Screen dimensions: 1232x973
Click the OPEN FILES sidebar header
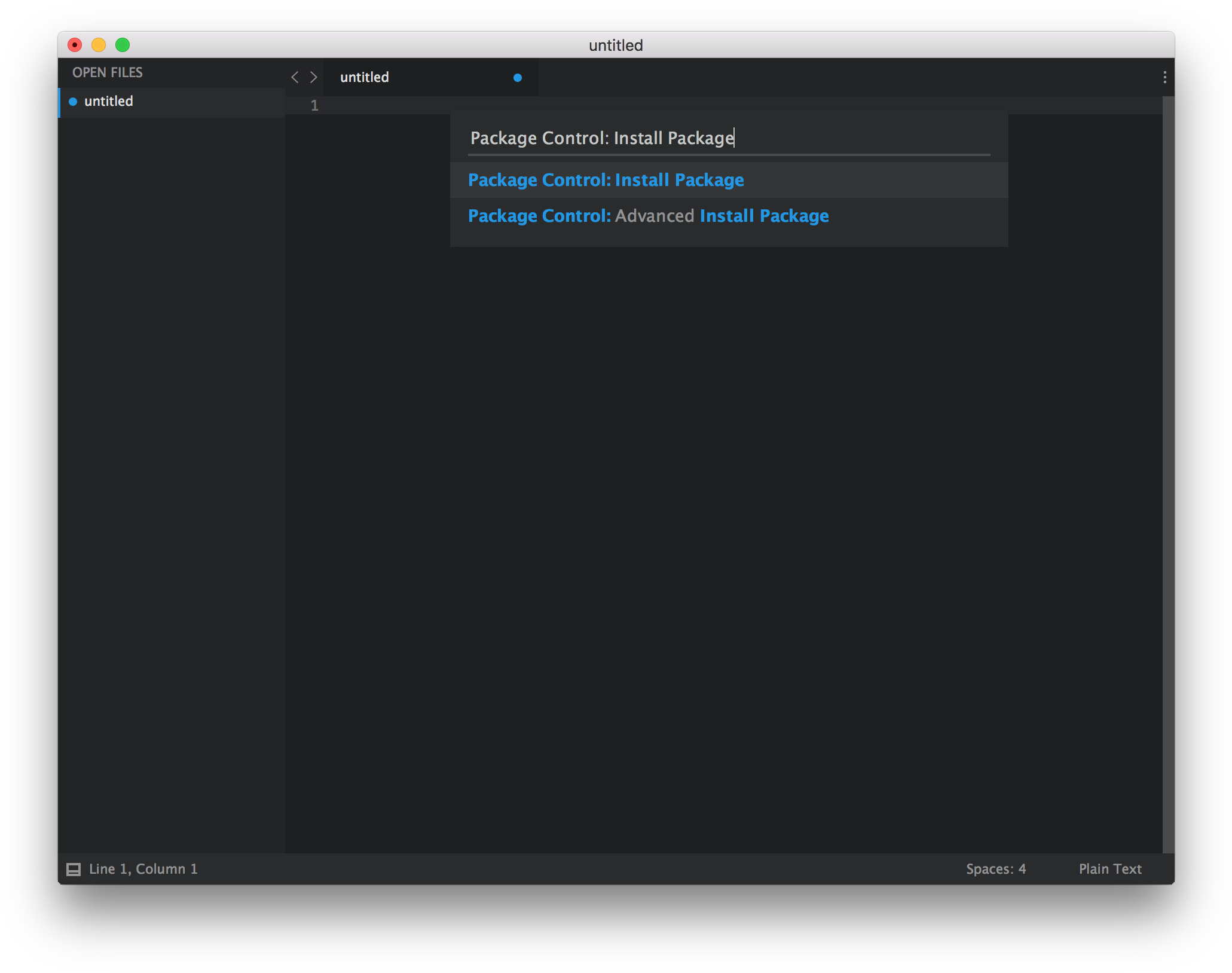click(x=108, y=72)
